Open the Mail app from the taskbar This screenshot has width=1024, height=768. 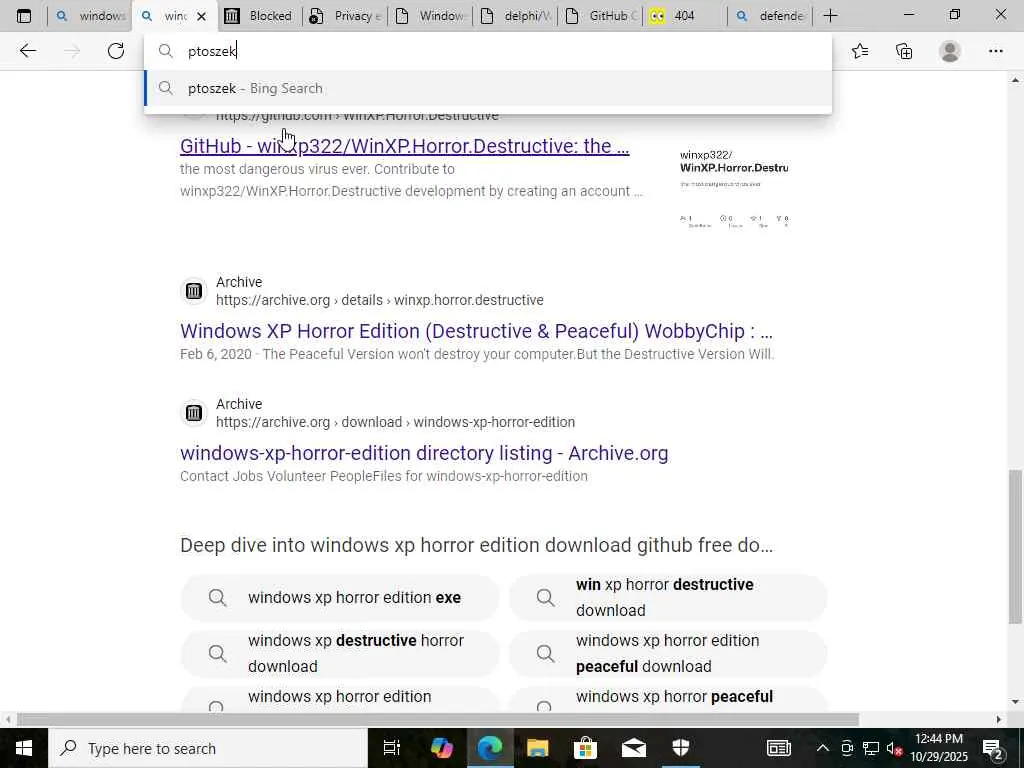click(x=633, y=748)
